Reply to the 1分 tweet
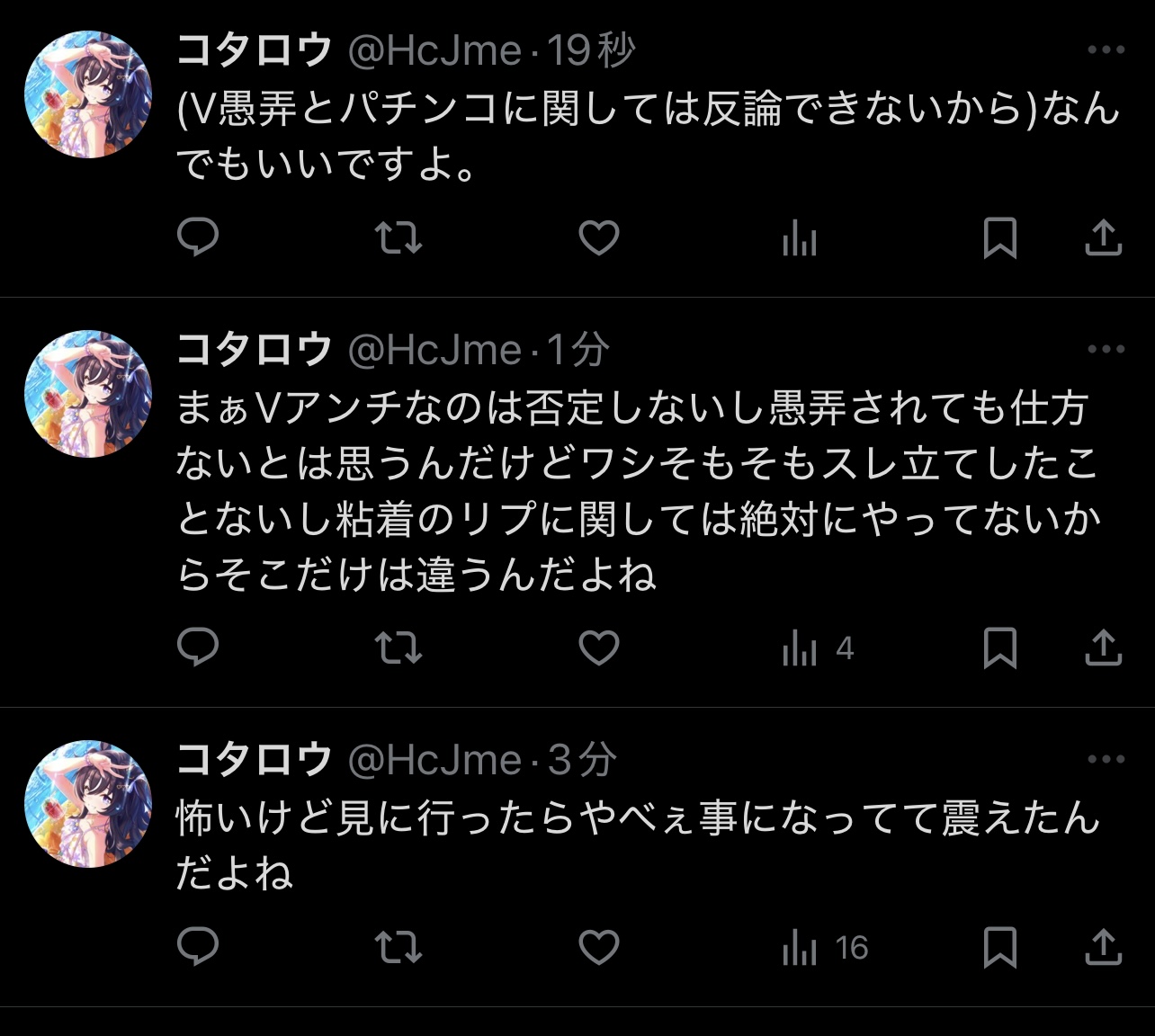This screenshot has height=1036, width=1155. pos(198,647)
